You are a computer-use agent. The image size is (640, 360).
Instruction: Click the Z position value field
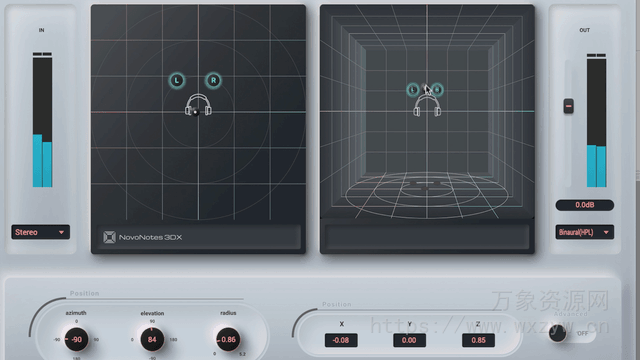pos(478,340)
